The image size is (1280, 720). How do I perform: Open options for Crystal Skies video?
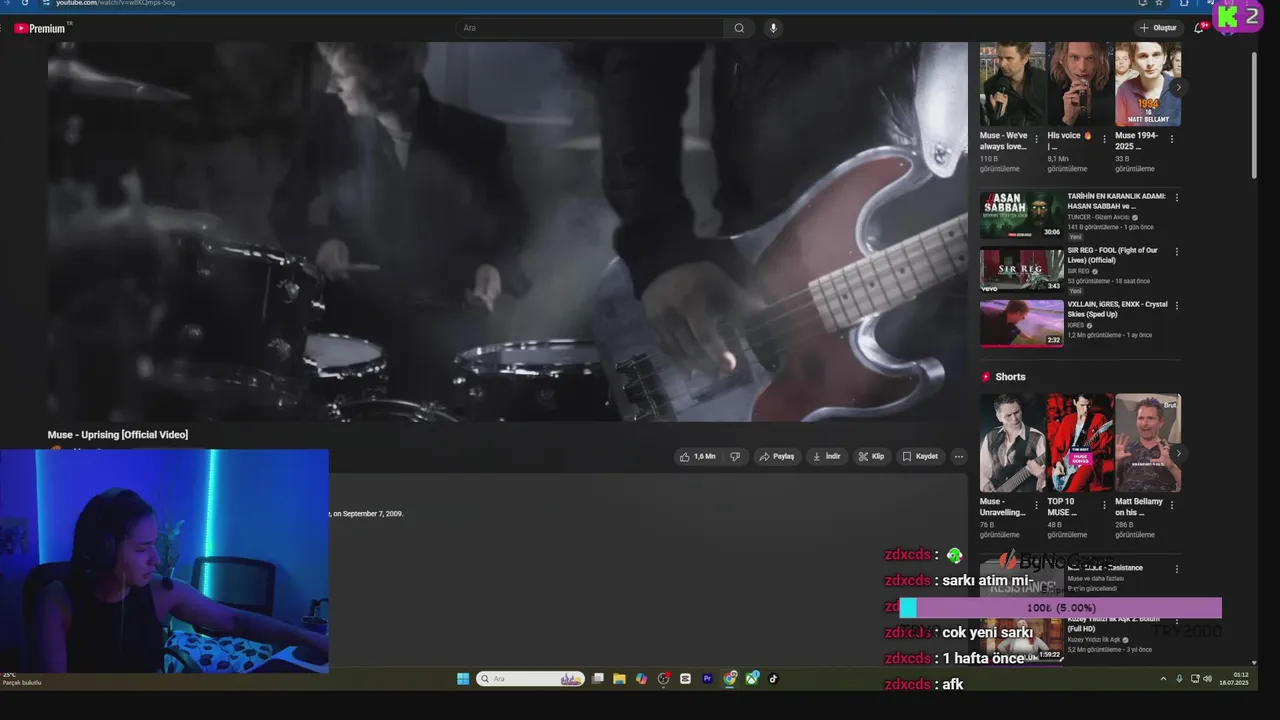tap(1176, 305)
